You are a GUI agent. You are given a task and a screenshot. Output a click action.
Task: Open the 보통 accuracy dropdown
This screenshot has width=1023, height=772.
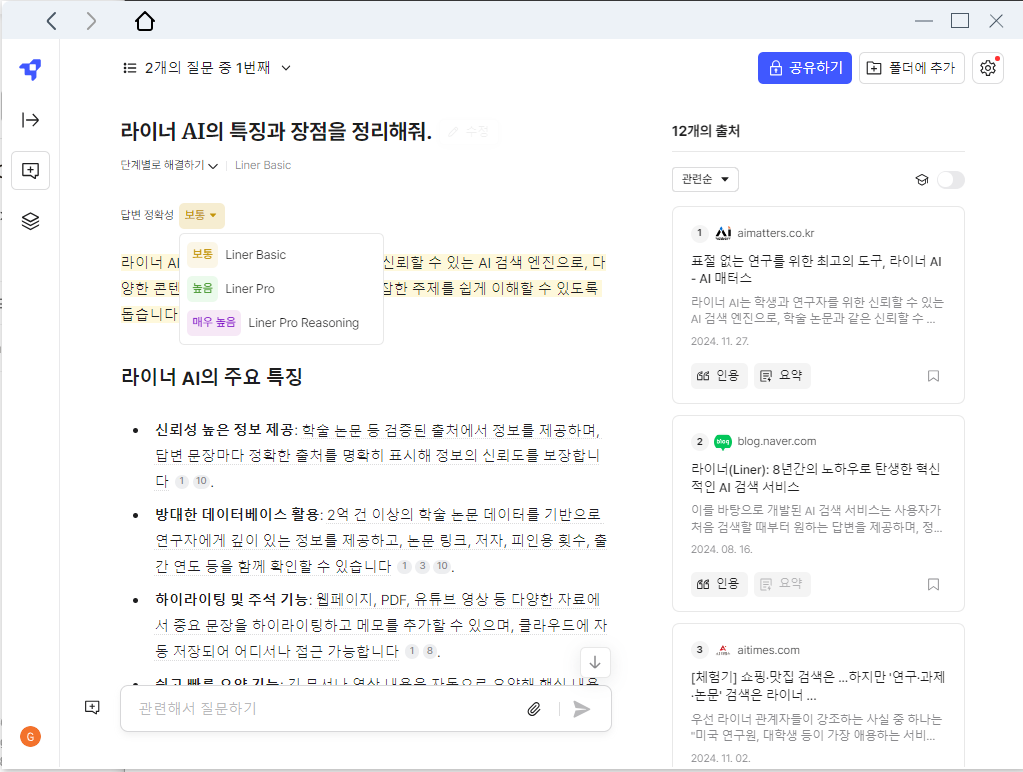[x=202, y=215]
